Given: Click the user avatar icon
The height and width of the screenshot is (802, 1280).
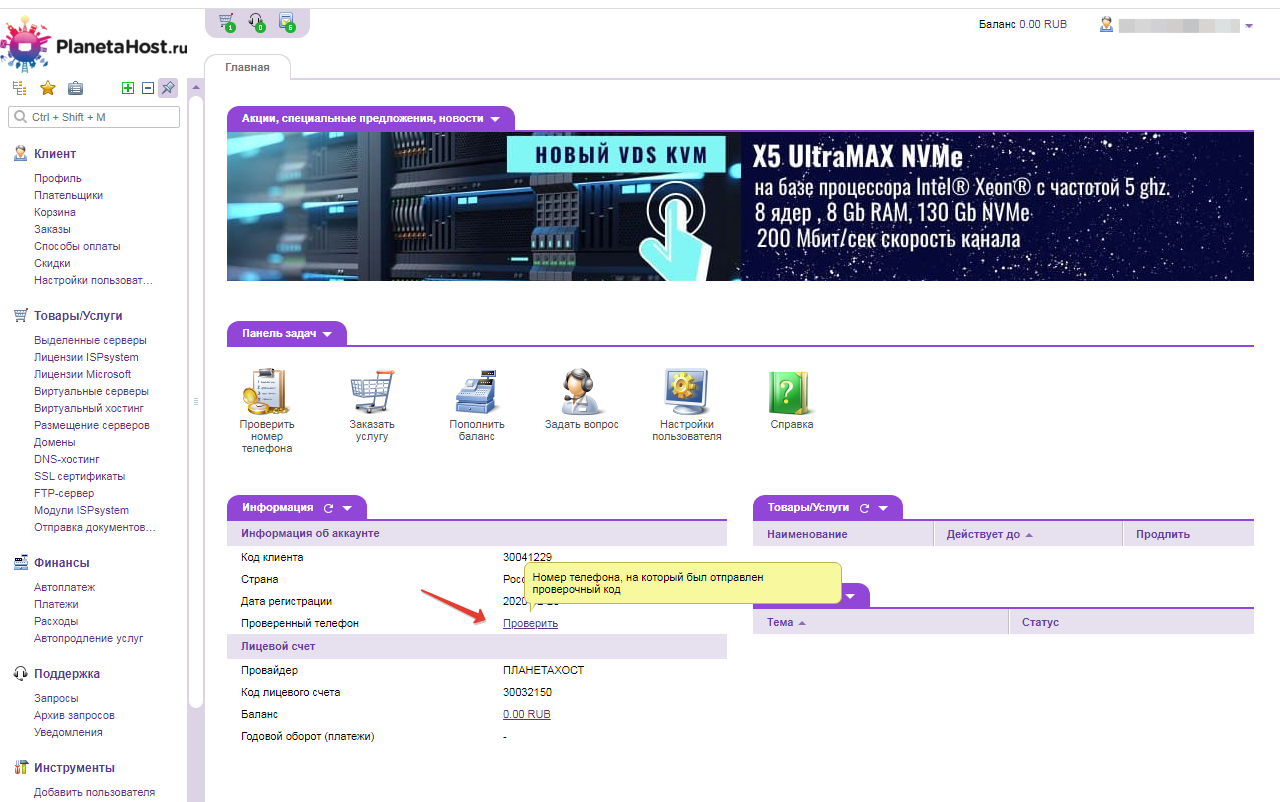Looking at the screenshot, I should pos(1106,24).
